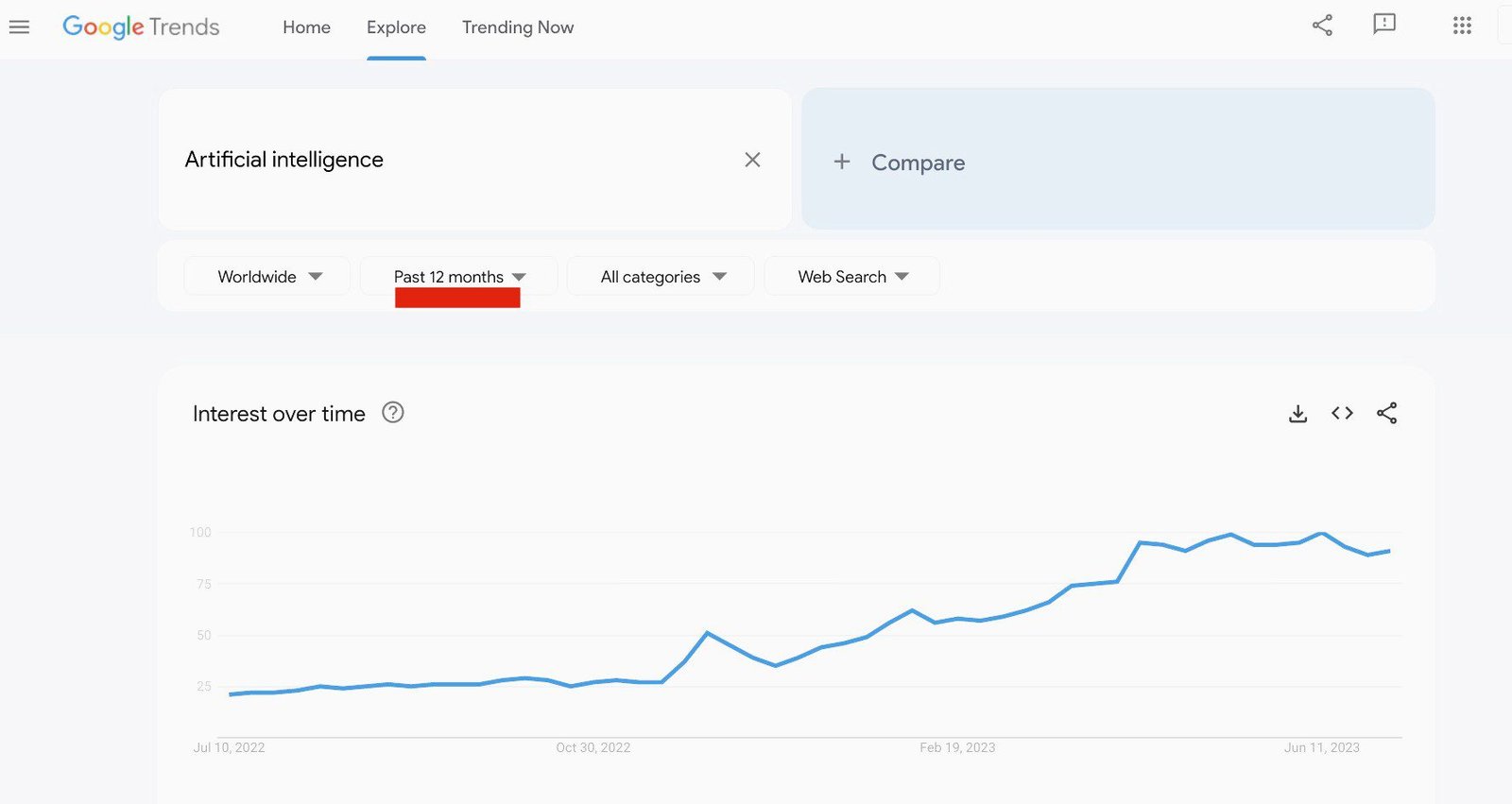Click the Feb 19, 2023 axis label
The width and height of the screenshot is (1512, 804).
pyautogui.click(x=957, y=747)
